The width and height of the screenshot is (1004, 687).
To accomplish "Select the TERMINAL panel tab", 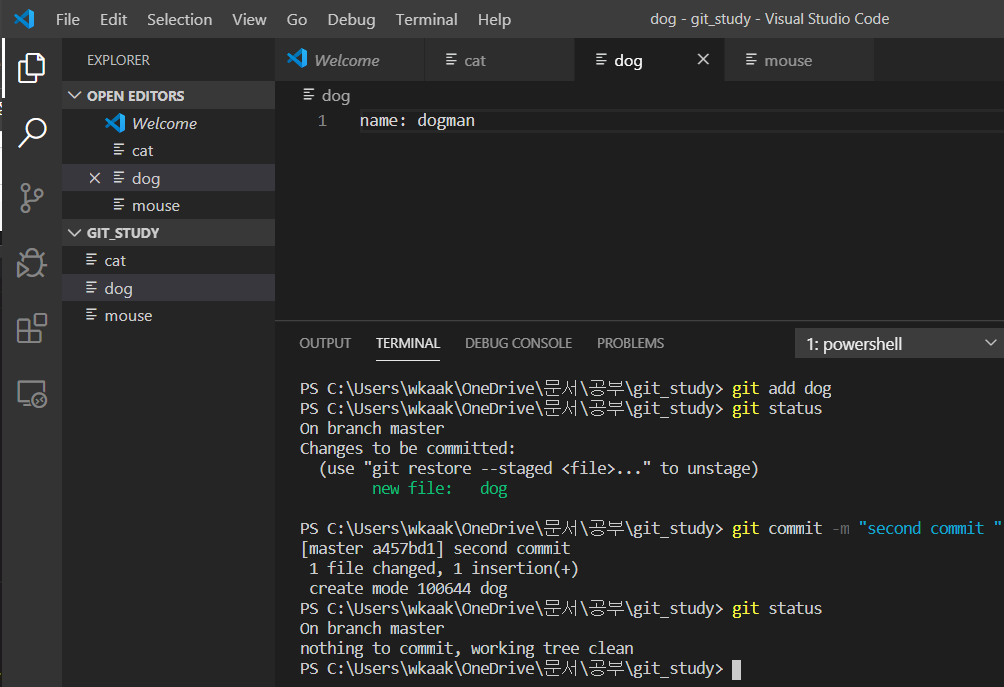I will [x=408, y=343].
